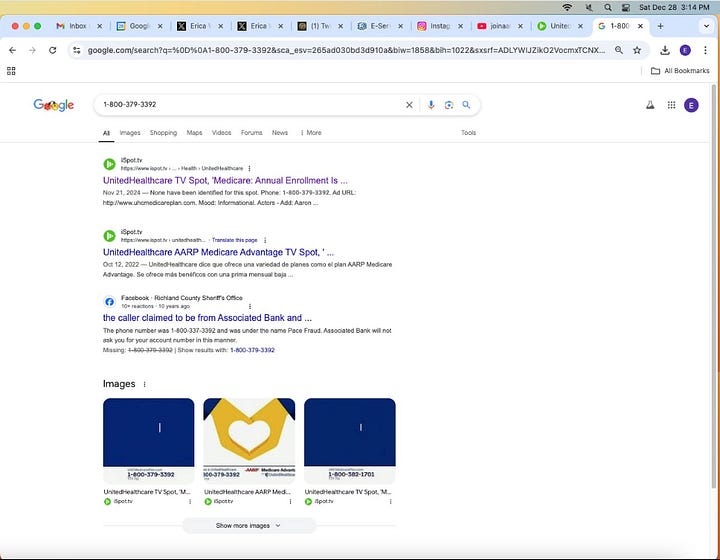The width and height of the screenshot is (720, 560).
Task: Open image thumbnail showing 1-800-379-3392 on blue
Action: [149, 441]
